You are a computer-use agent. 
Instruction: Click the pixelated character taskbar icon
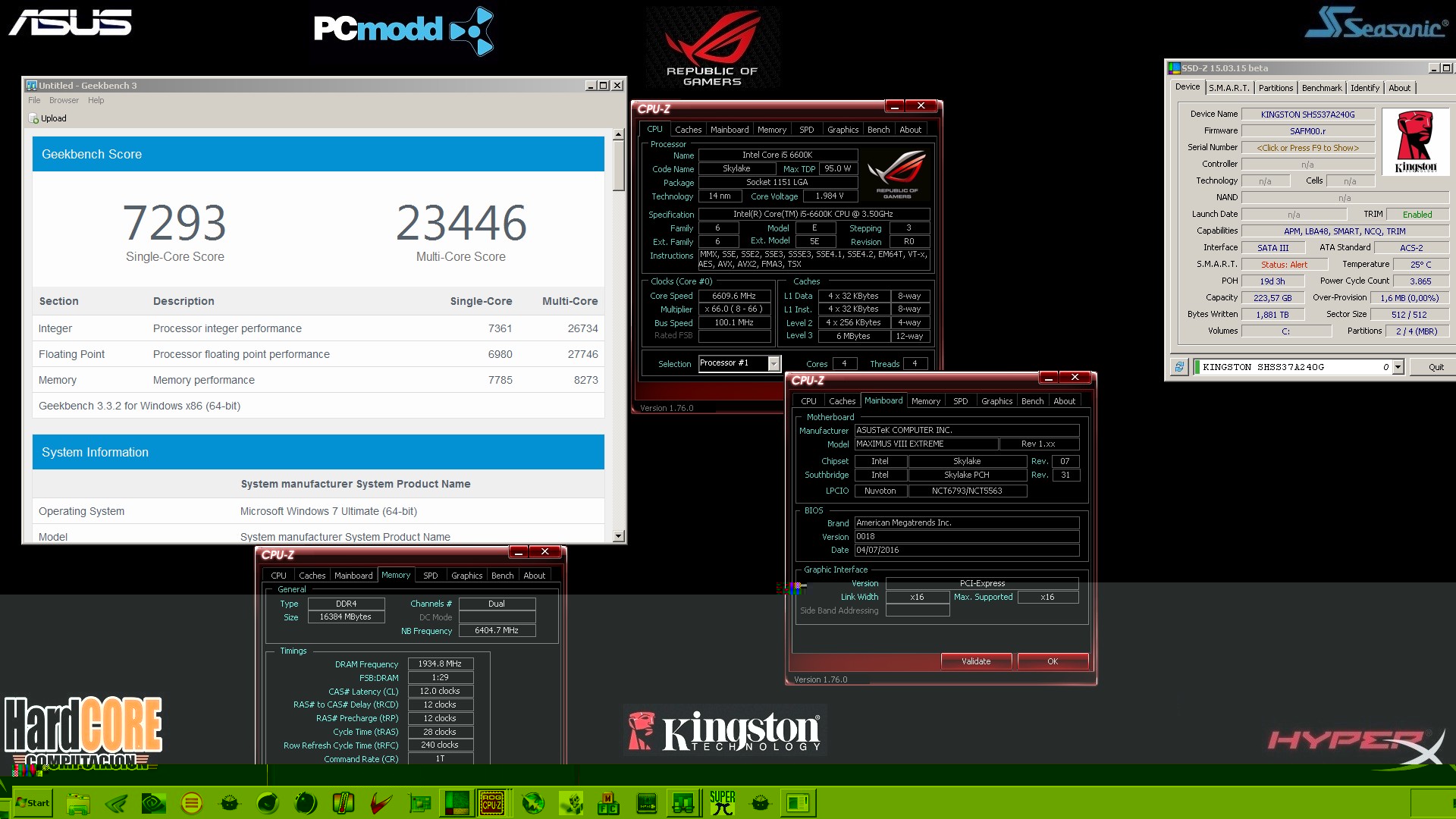[571, 802]
